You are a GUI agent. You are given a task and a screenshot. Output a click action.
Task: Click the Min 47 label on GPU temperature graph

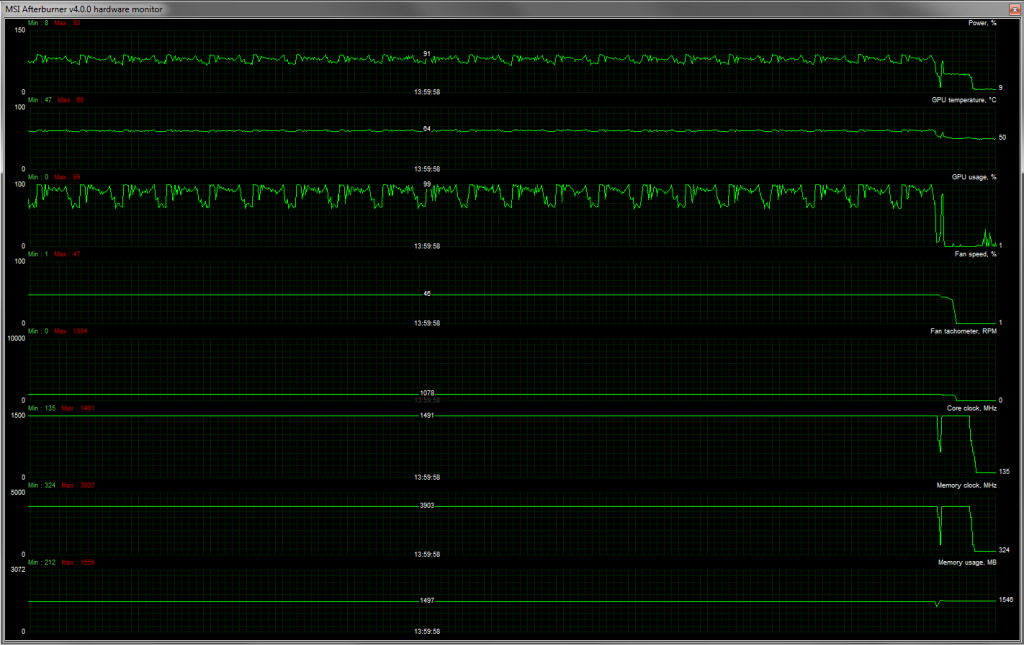click(40, 100)
